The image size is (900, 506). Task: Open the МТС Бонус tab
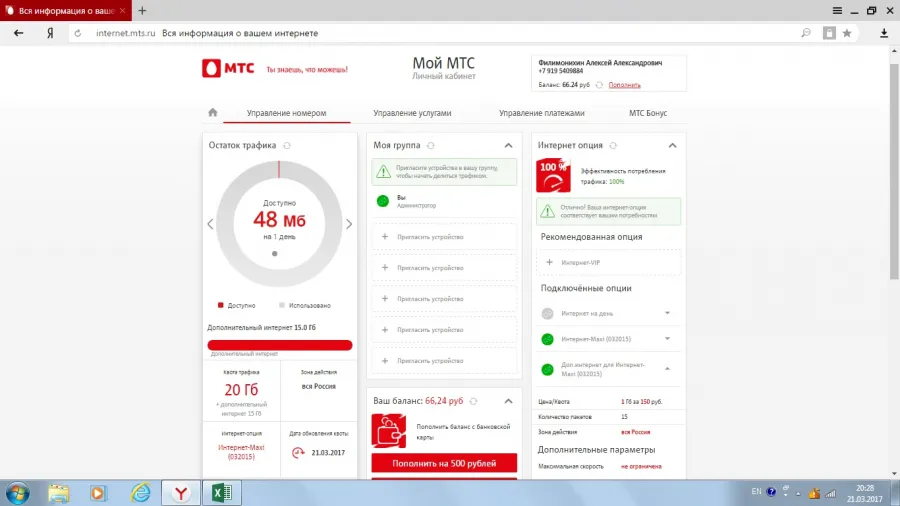648,113
